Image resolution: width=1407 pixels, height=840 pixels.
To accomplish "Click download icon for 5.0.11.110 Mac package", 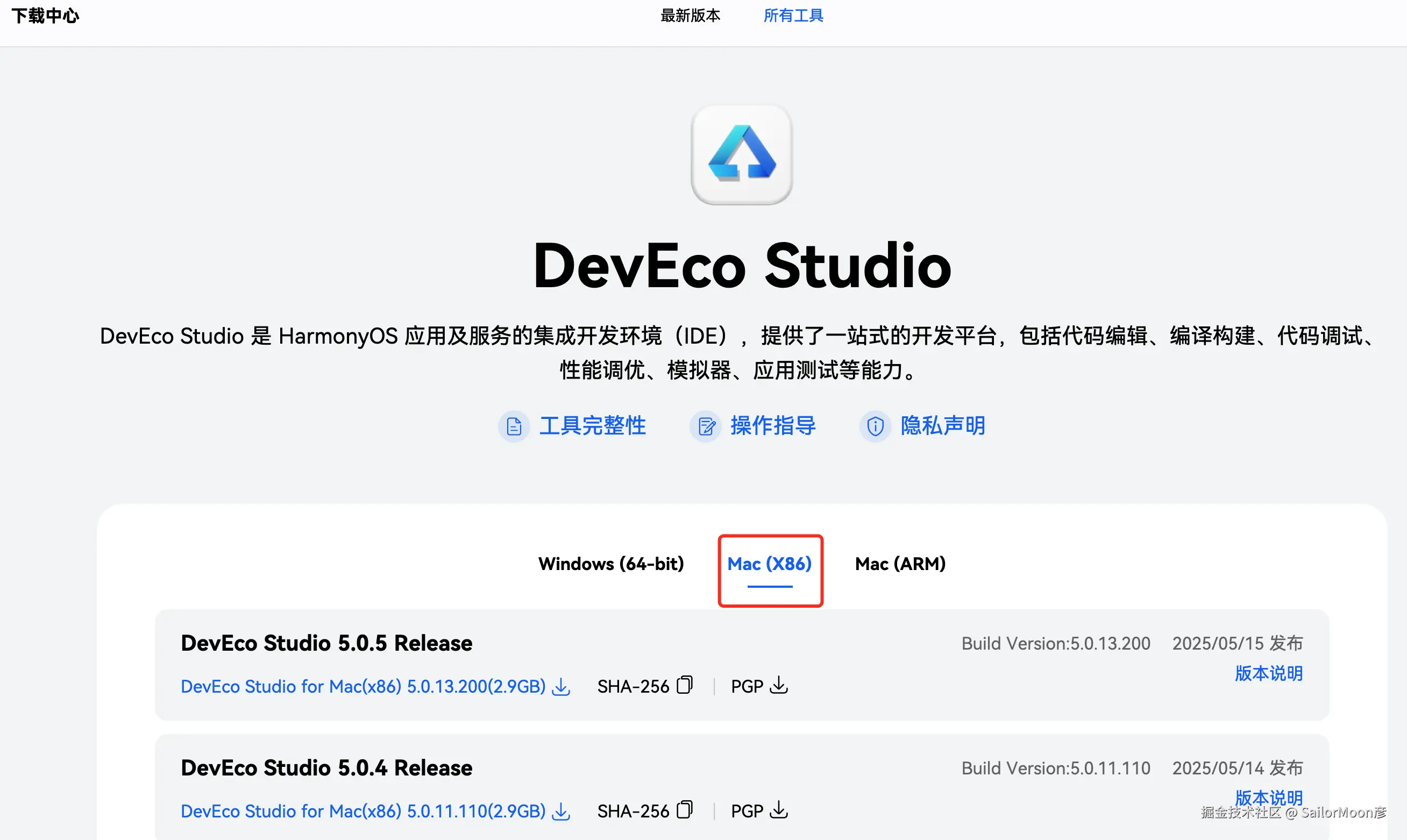I will [x=561, y=811].
